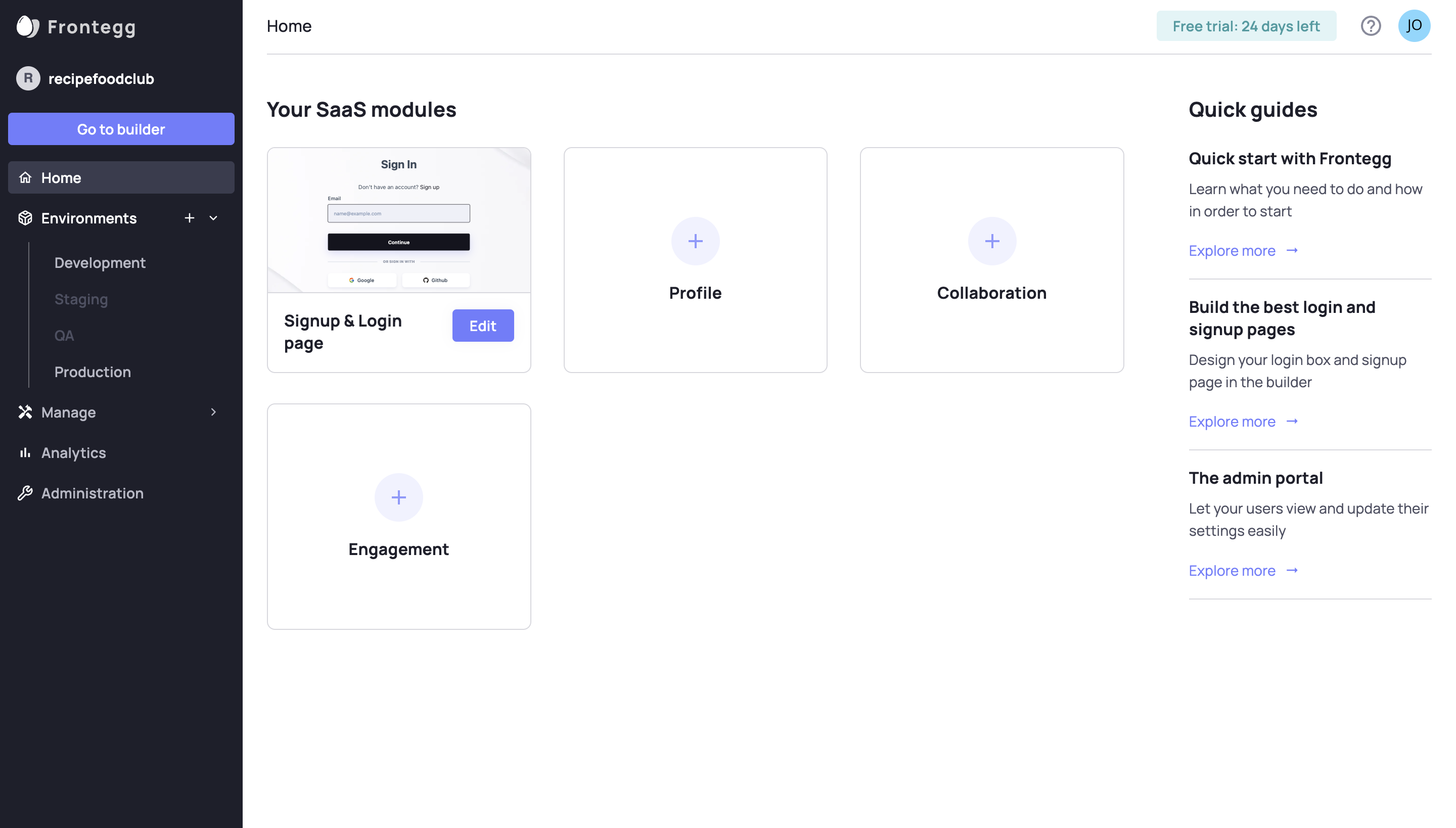Collapse the Environments section chevron
The width and height of the screenshot is (1456, 828).
tap(213, 218)
